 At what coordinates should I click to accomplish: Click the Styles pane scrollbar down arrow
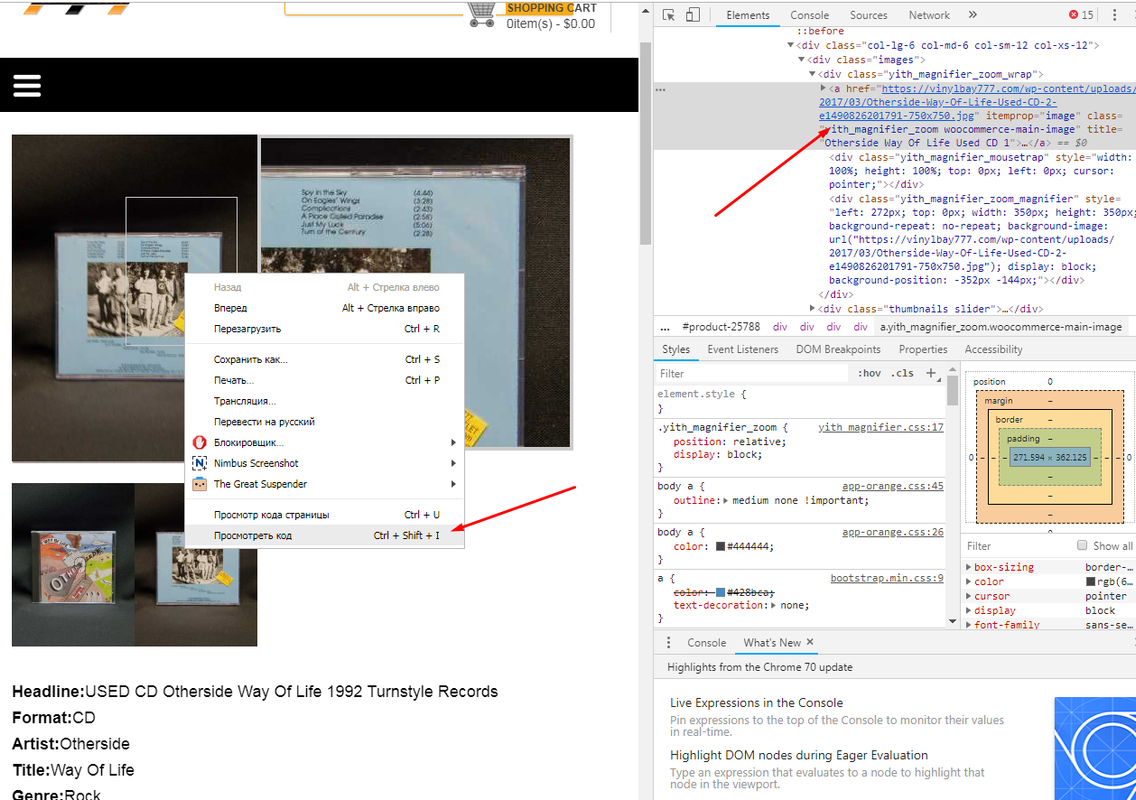952,621
